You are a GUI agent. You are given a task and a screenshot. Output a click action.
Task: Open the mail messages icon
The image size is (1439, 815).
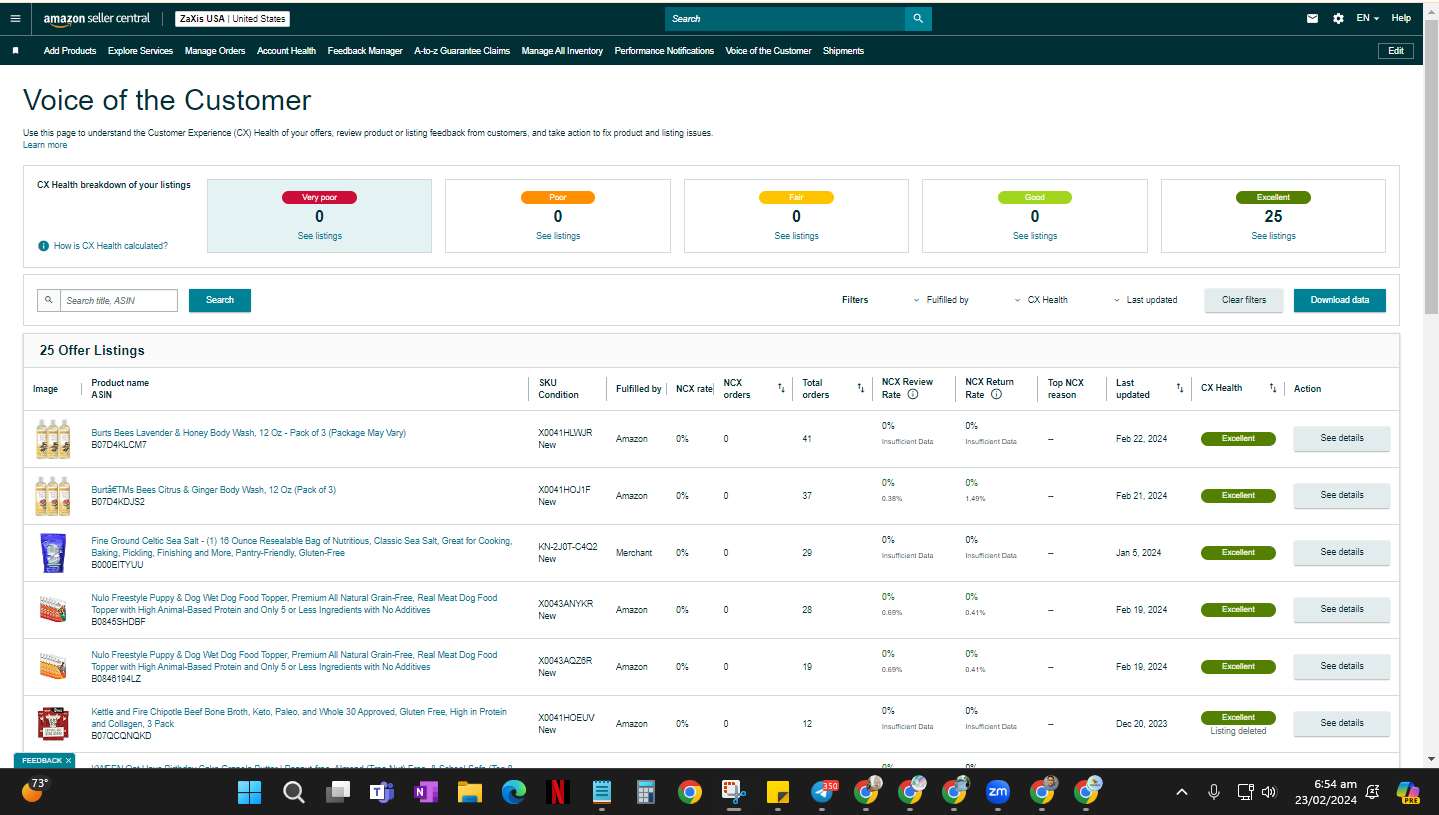tap(1312, 18)
